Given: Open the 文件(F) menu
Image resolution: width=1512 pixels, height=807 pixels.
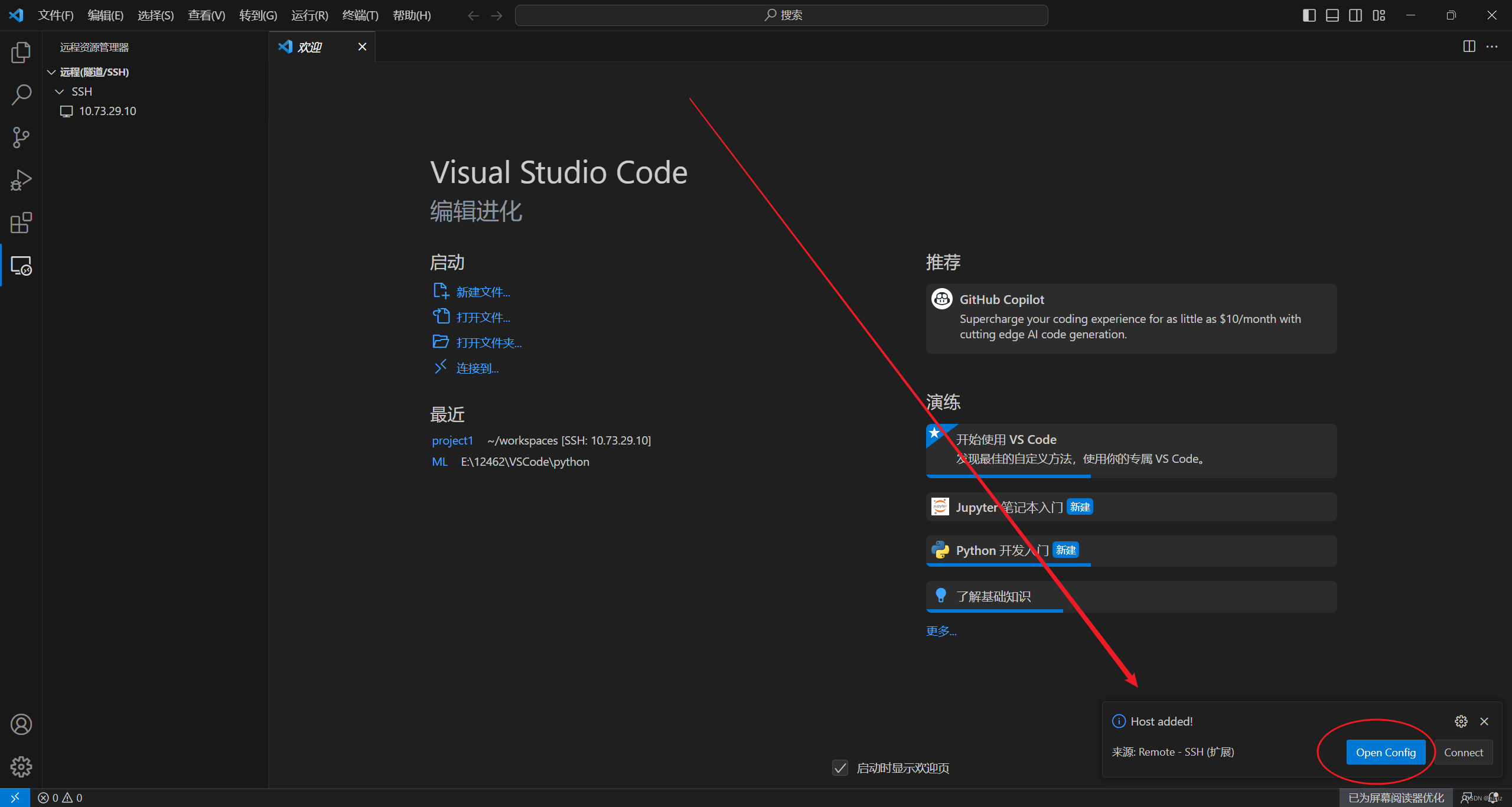Looking at the screenshot, I should tap(56, 15).
